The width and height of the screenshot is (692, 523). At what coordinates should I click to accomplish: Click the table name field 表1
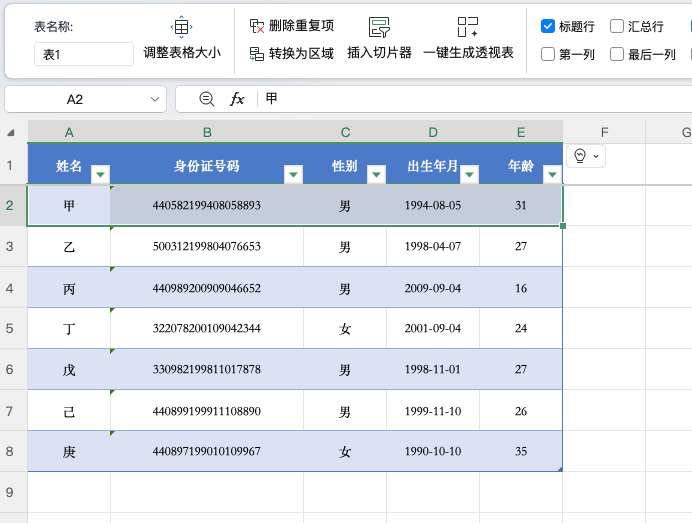click(x=84, y=54)
